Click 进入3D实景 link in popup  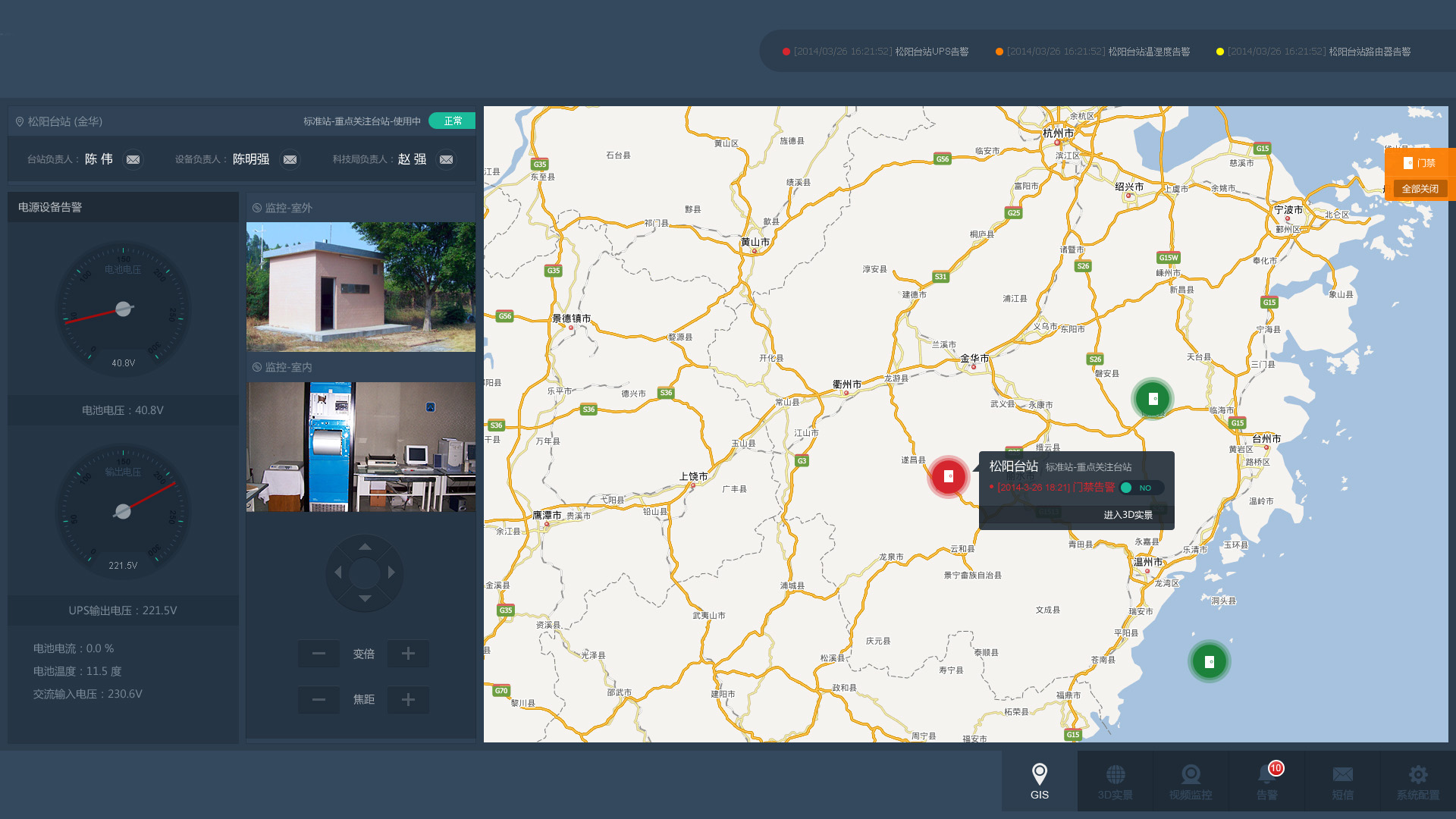(x=1128, y=515)
